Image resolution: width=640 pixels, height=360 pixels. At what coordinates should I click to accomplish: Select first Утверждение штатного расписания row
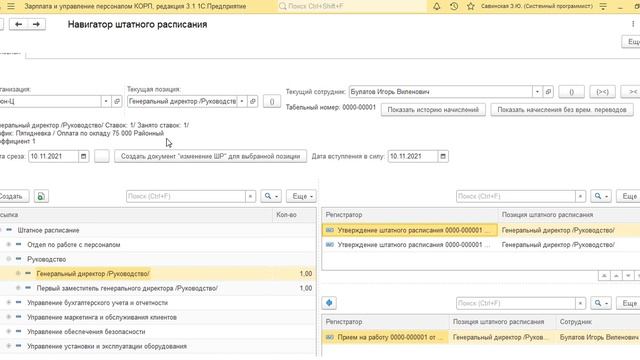(x=481, y=230)
